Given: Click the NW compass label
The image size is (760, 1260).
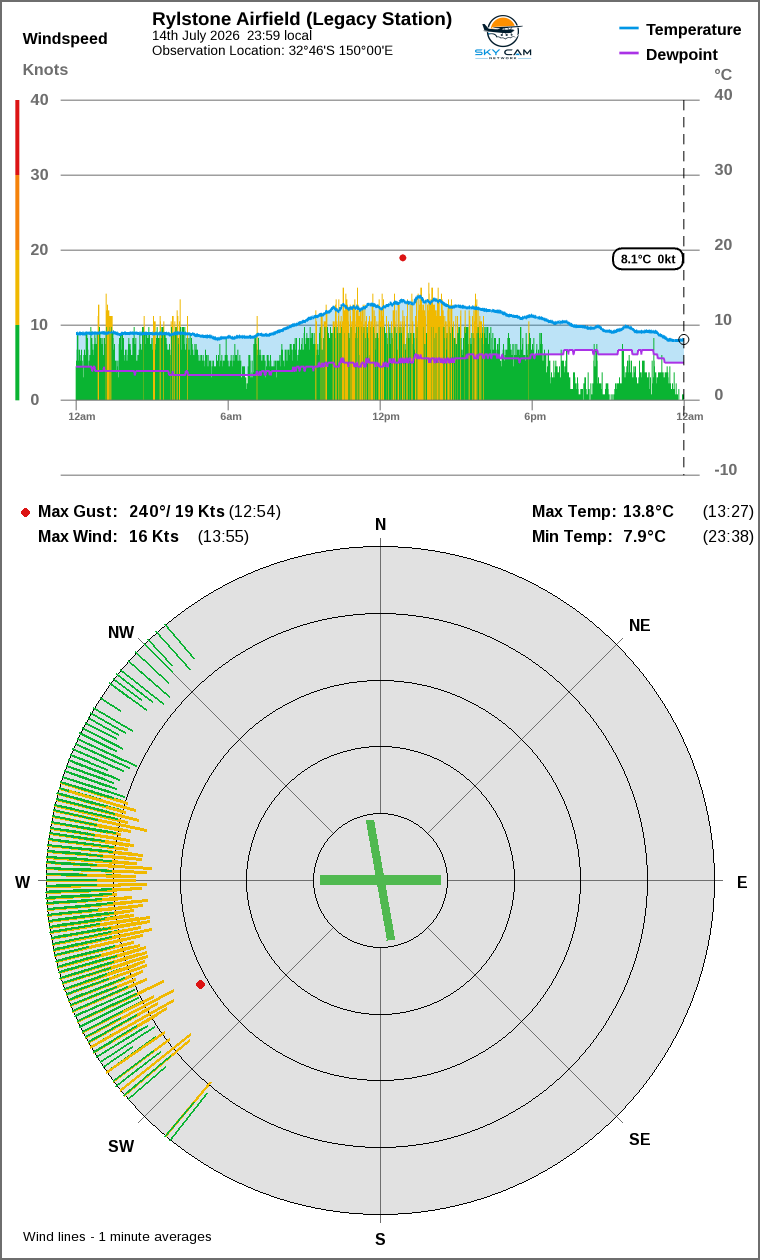Looking at the screenshot, I should click(x=121, y=632).
